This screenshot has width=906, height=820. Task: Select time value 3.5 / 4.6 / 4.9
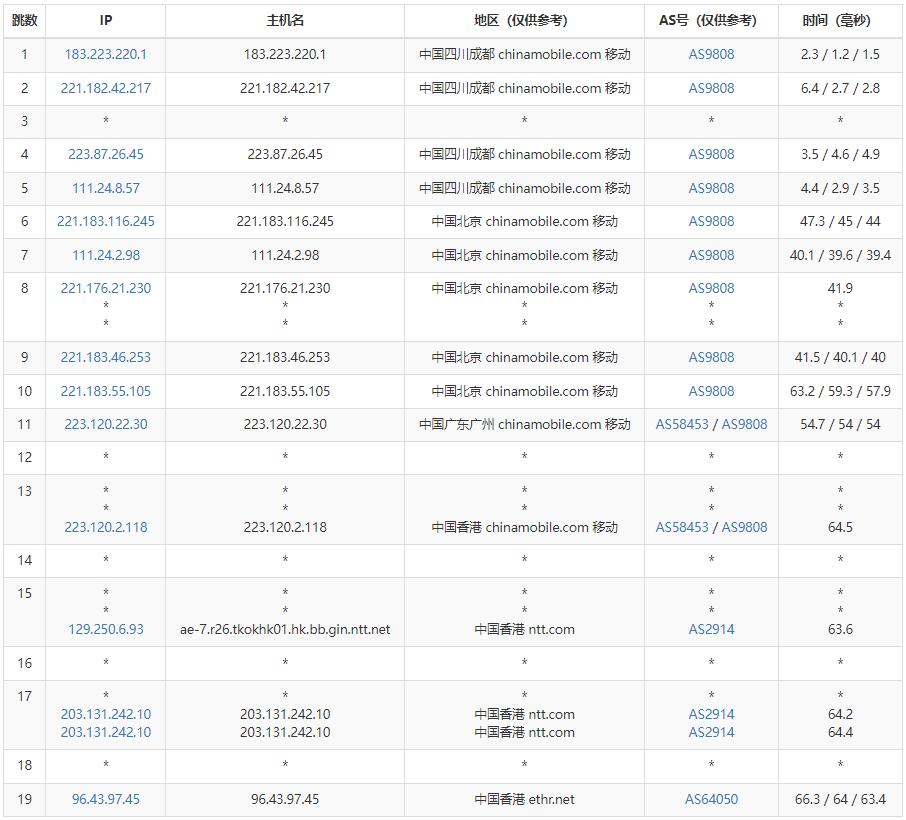point(840,154)
